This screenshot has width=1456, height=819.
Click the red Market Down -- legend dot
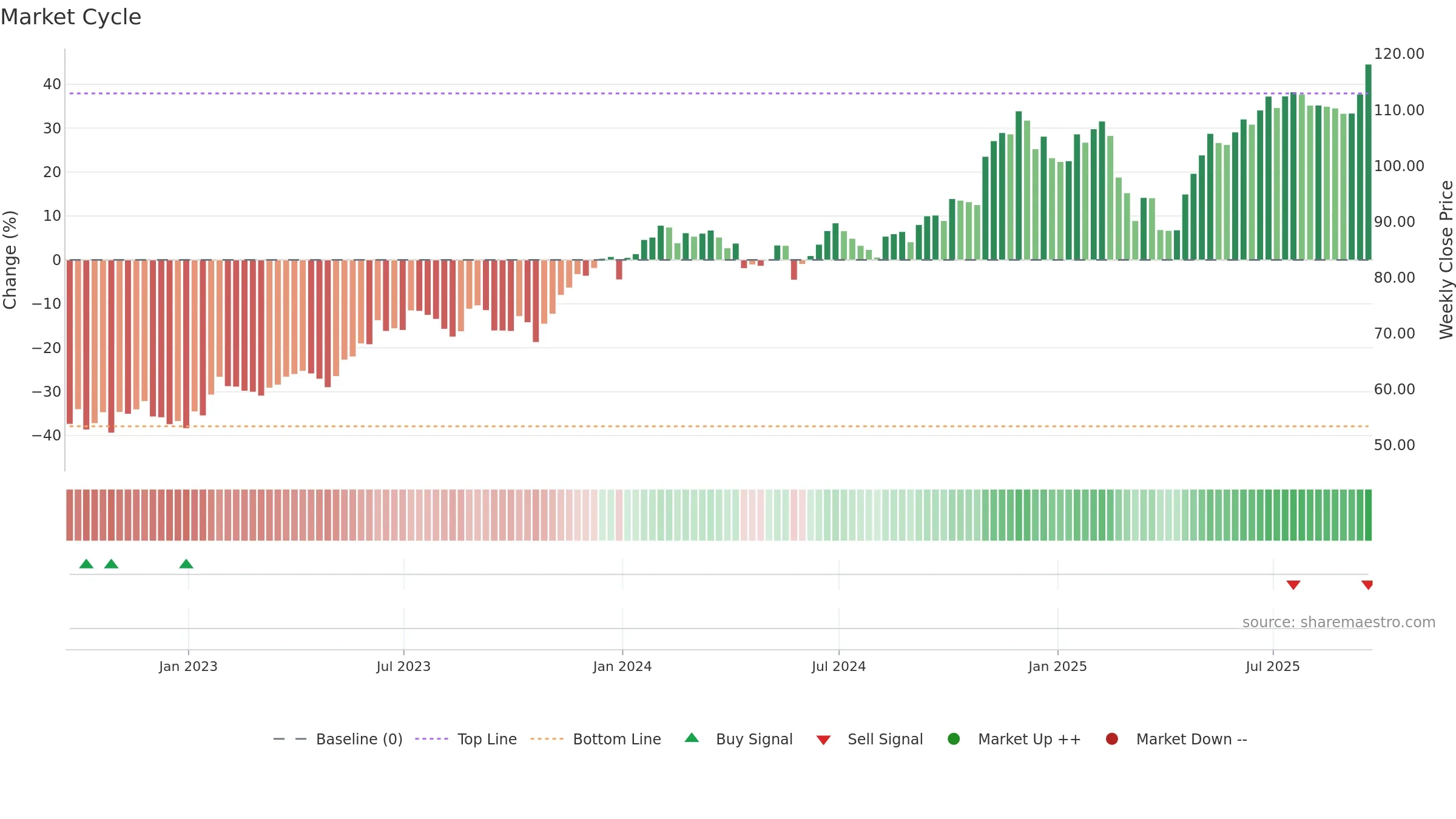[x=1112, y=739]
